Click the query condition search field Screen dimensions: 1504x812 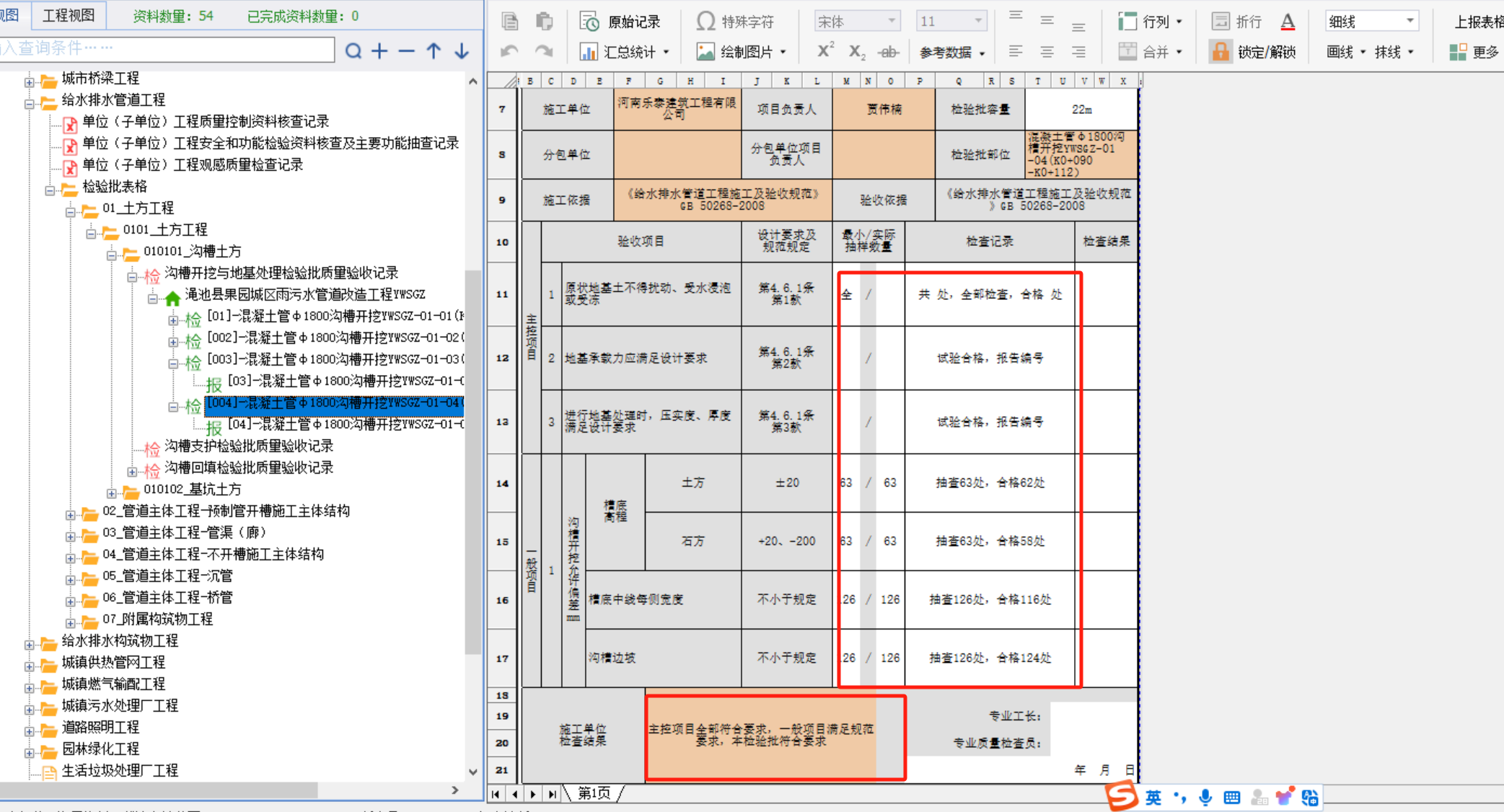[167, 48]
